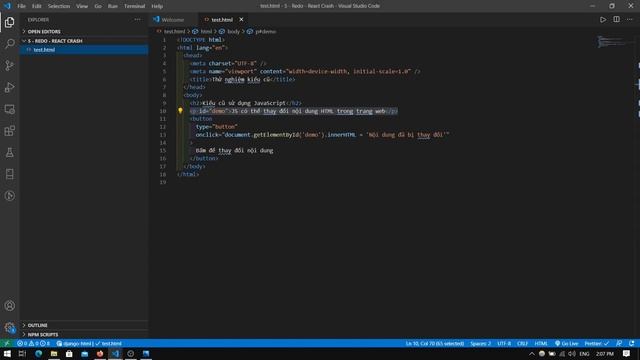Click the p#demo breadcrumb item
The width and height of the screenshot is (640, 360).
265,31
